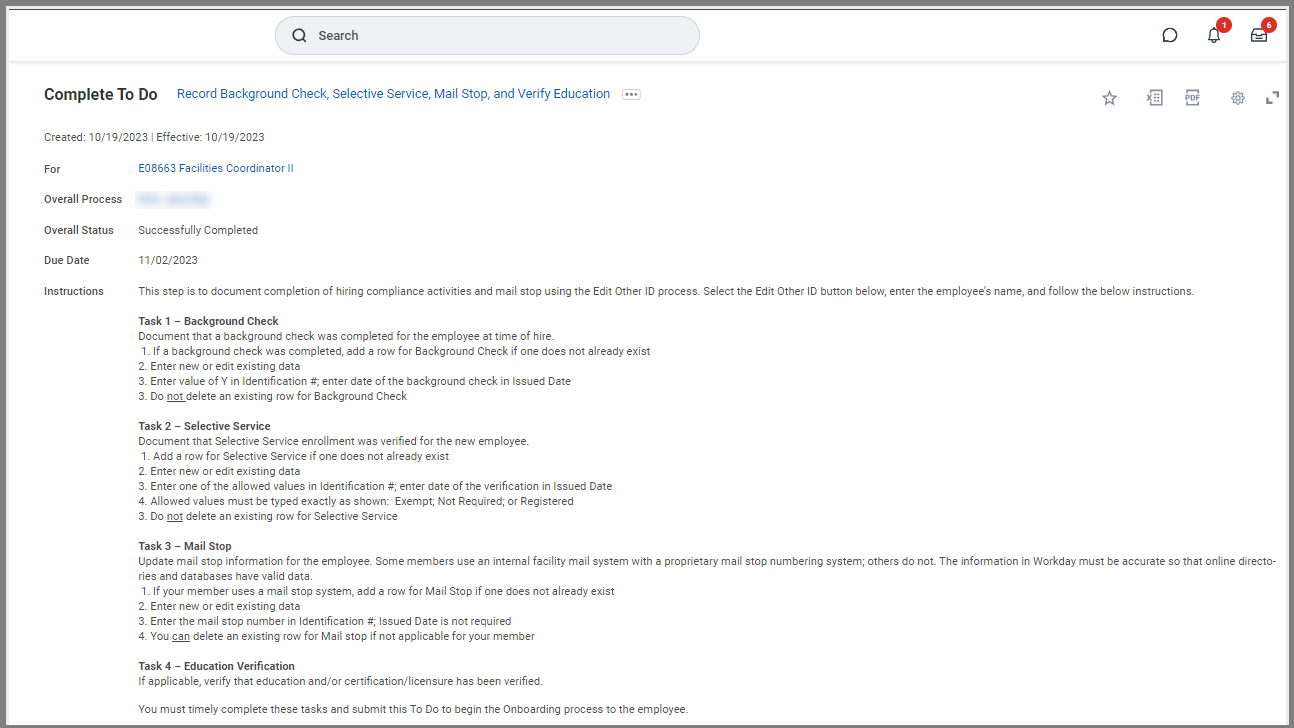
Task: Click the Task 2 – Selective Service heading
Action: (x=204, y=426)
